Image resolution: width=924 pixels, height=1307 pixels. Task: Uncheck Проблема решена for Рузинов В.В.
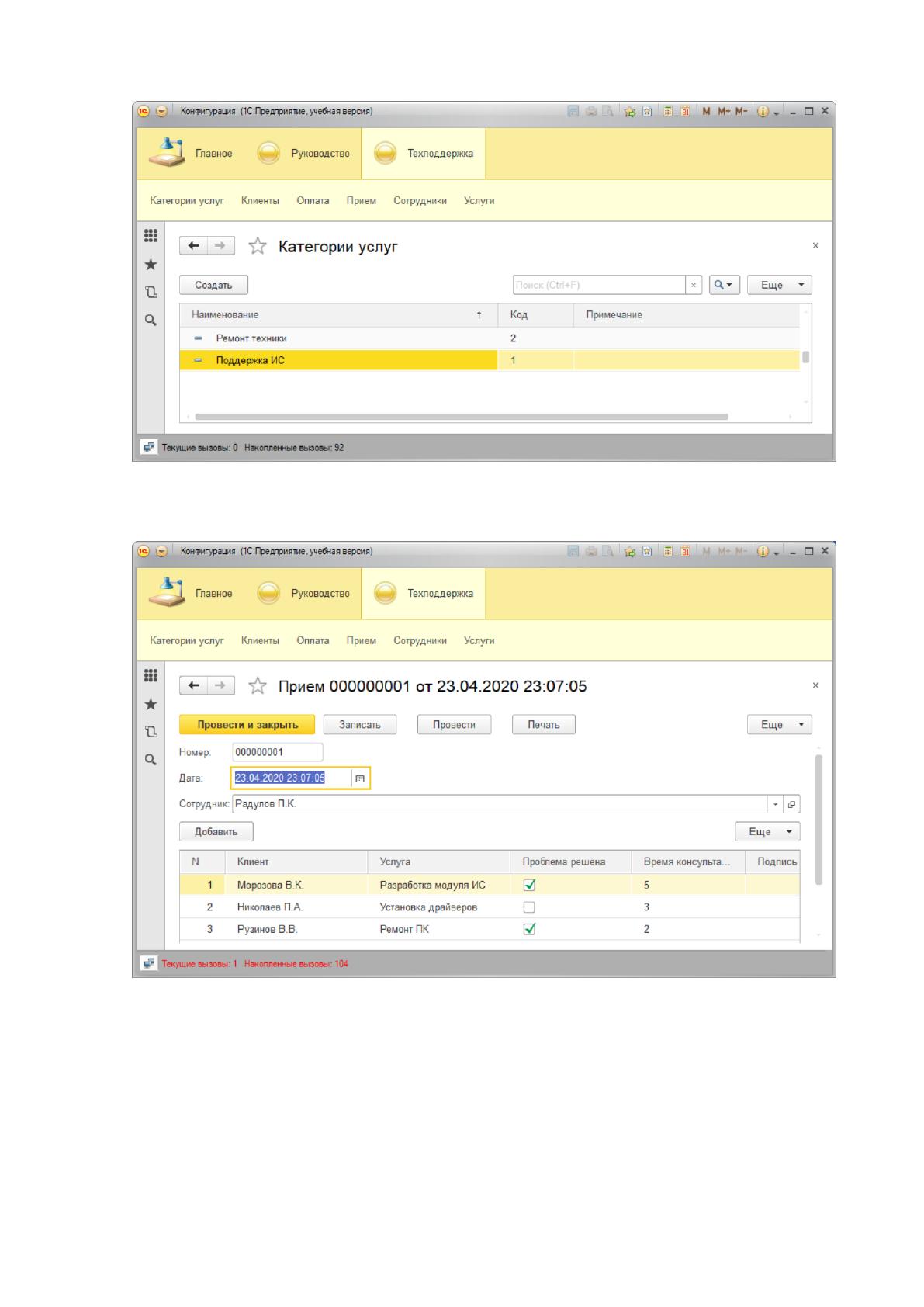(x=530, y=929)
